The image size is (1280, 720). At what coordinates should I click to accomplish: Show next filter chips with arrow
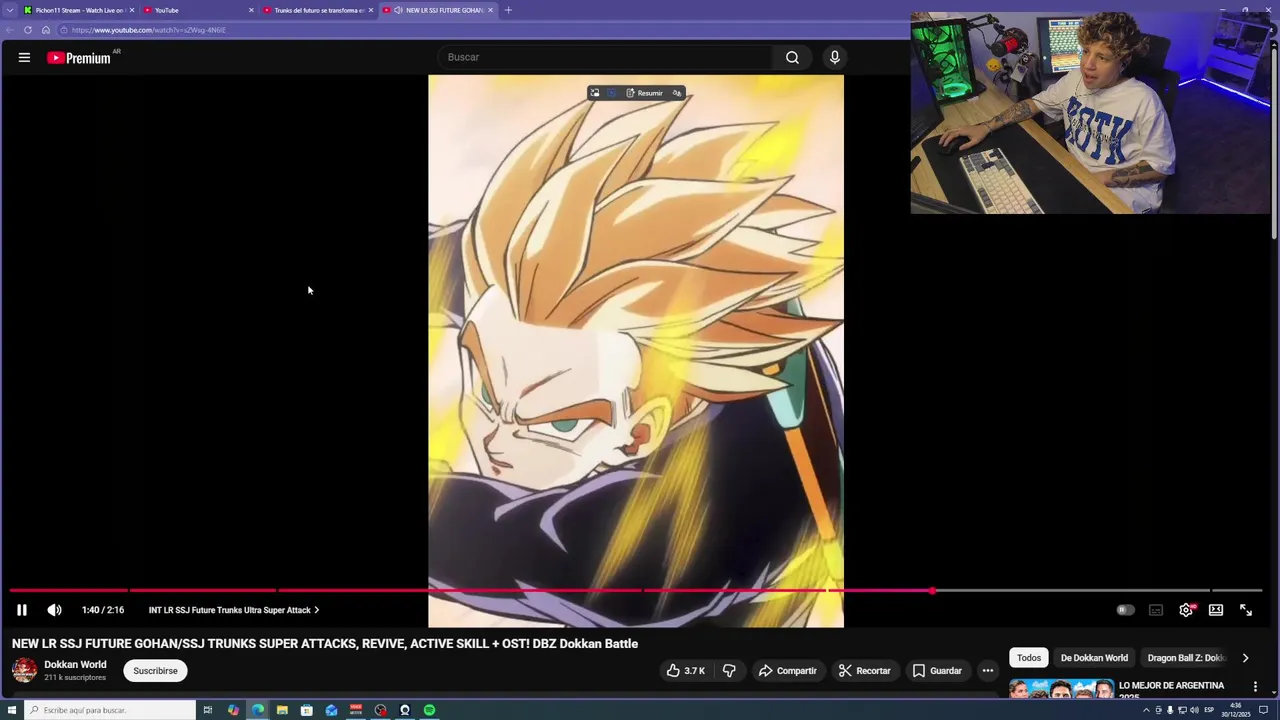click(x=1245, y=658)
